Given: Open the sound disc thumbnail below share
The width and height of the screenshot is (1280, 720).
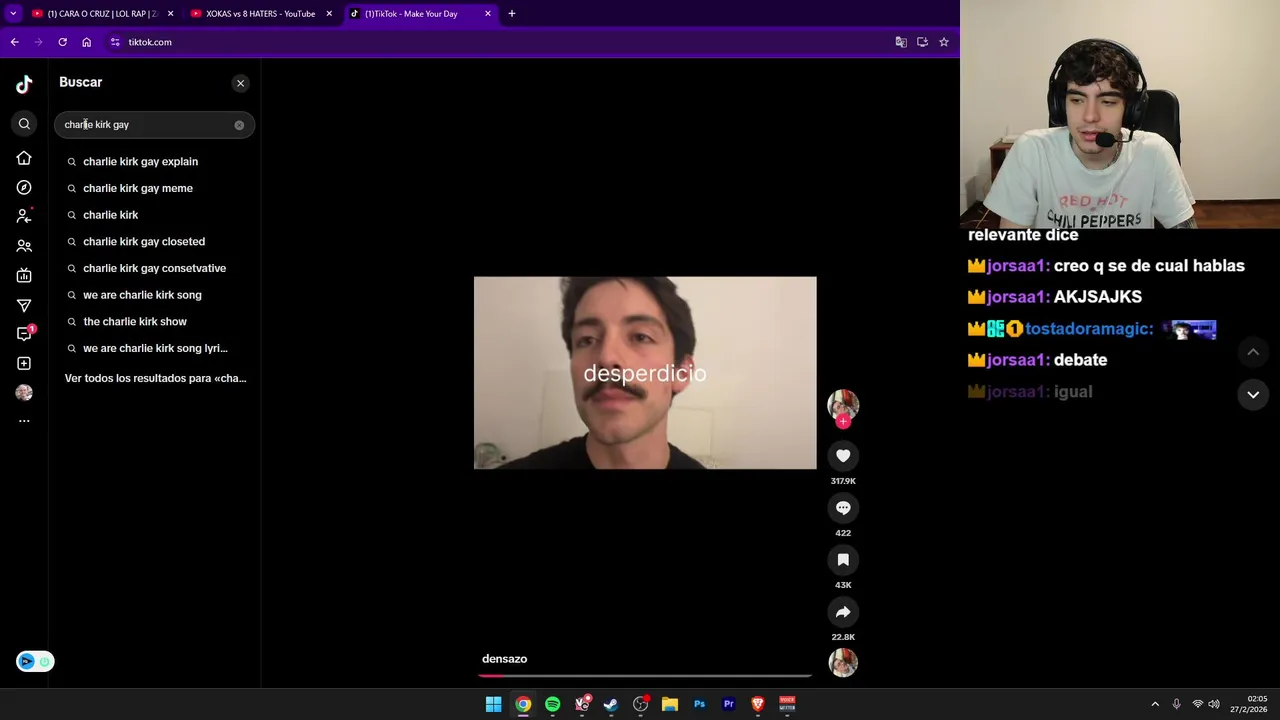Looking at the screenshot, I should (x=843, y=662).
